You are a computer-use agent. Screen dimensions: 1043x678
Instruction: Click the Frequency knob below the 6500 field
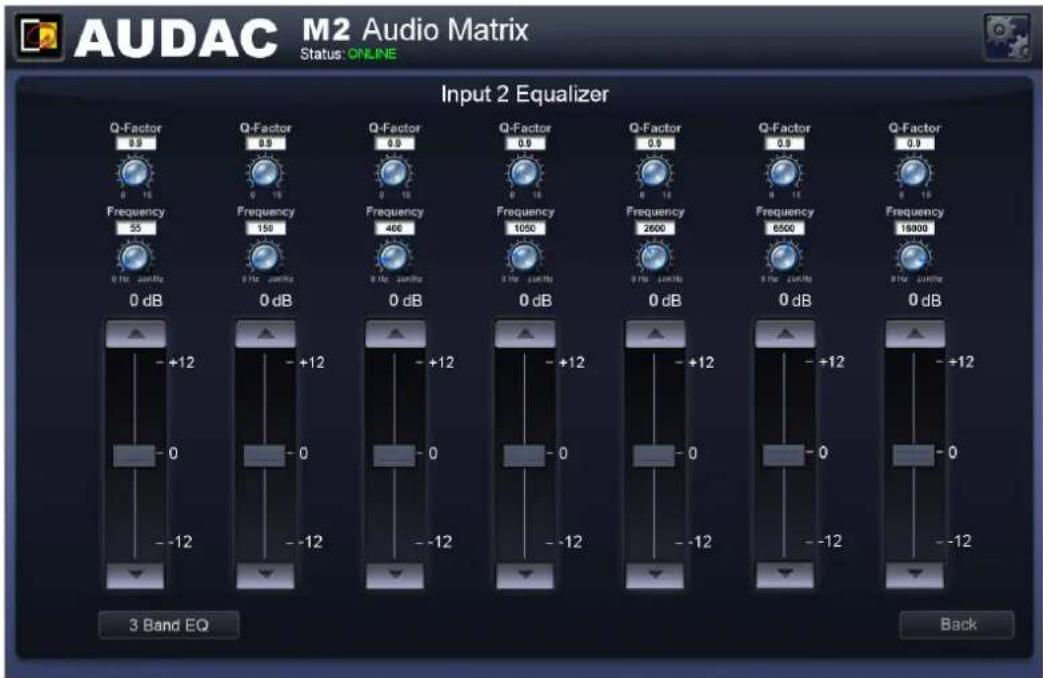[784, 257]
